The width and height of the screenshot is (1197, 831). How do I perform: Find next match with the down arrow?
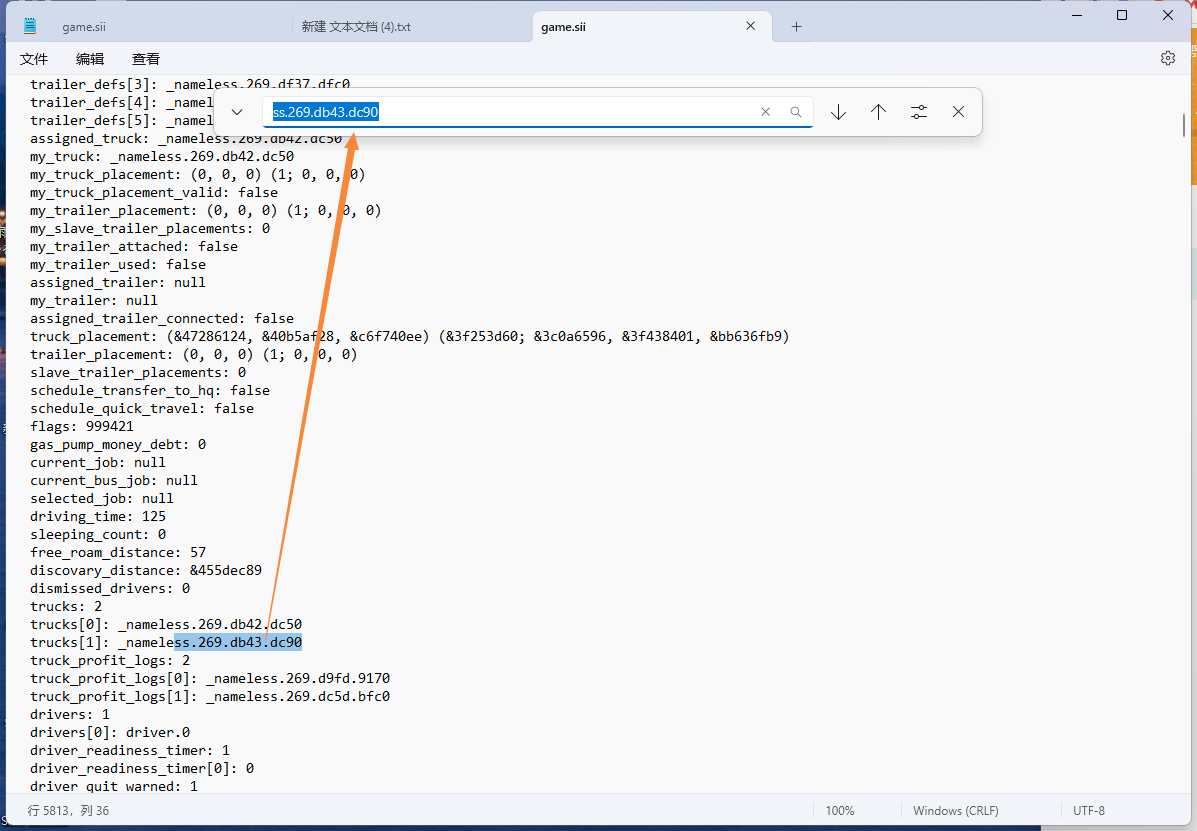coord(838,112)
